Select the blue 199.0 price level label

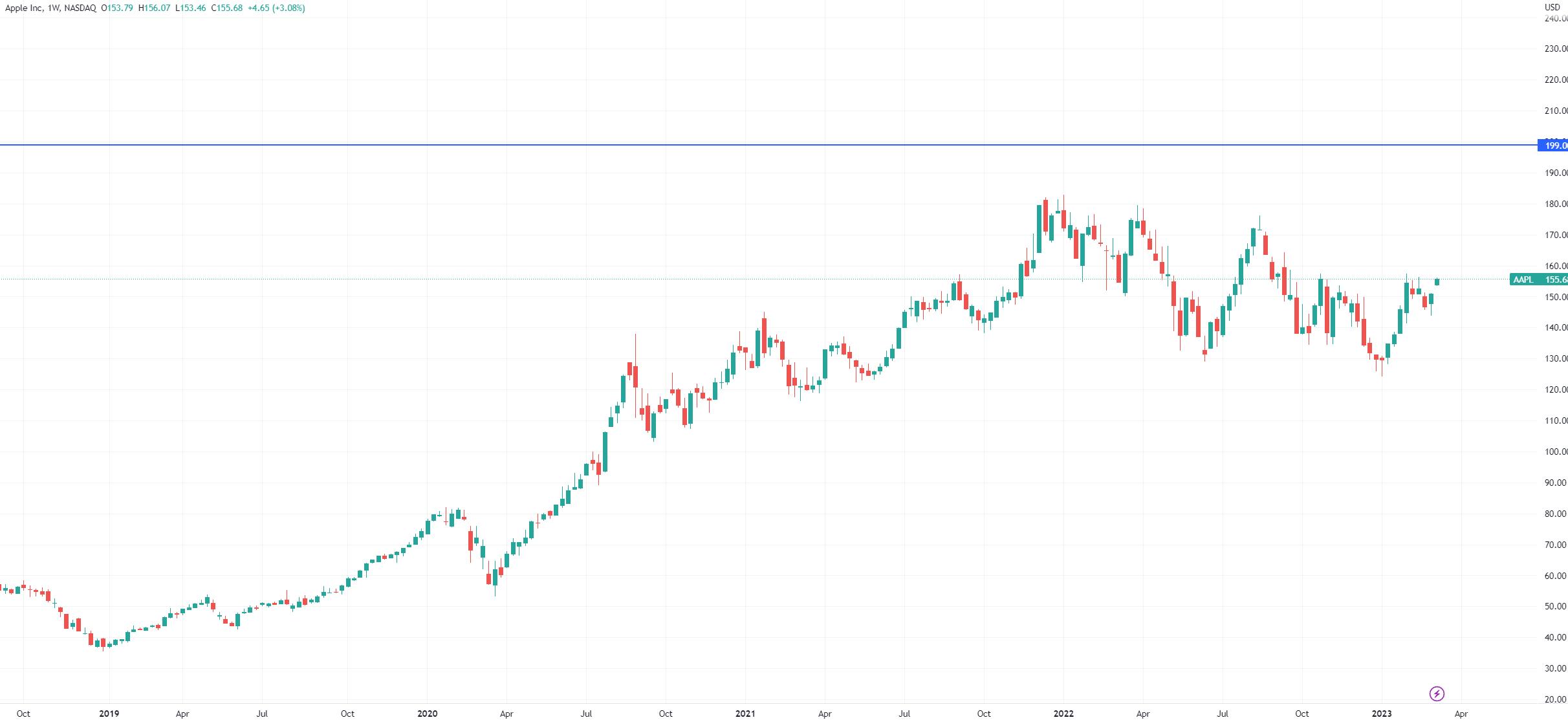click(x=1552, y=146)
